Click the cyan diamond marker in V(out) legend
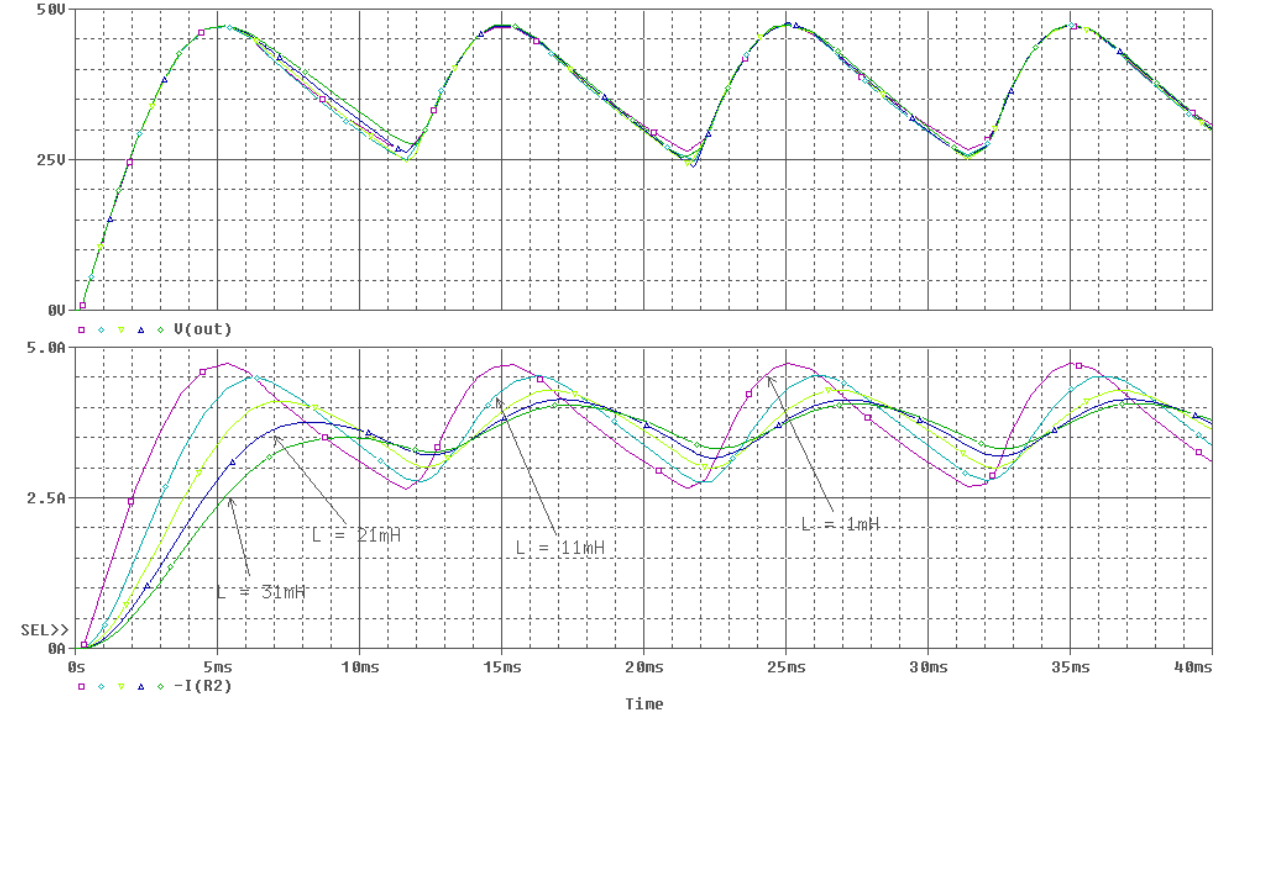1263x893 pixels. pos(101,329)
